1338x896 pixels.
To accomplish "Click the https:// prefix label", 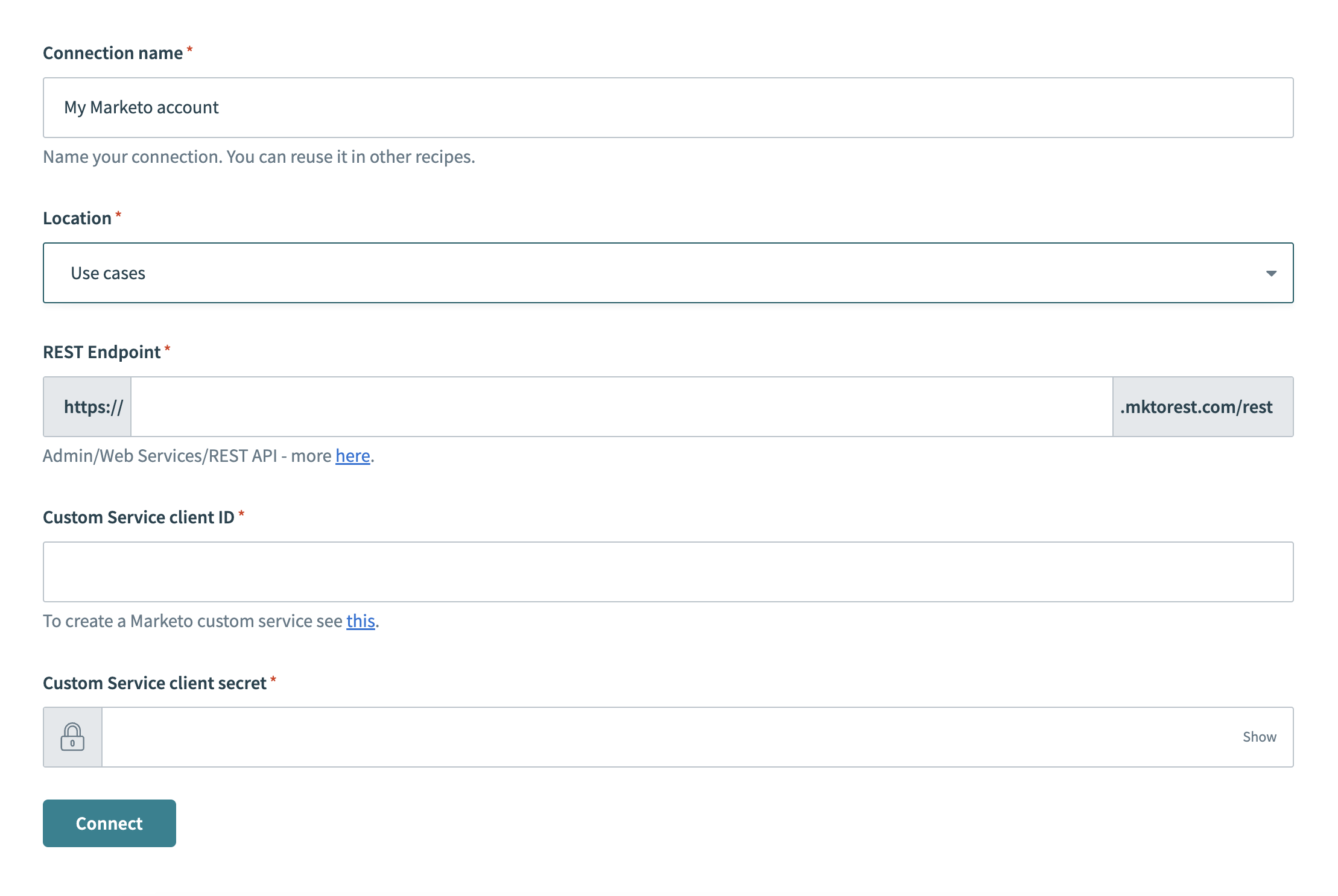I will pyautogui.click(x=87, y=407).
